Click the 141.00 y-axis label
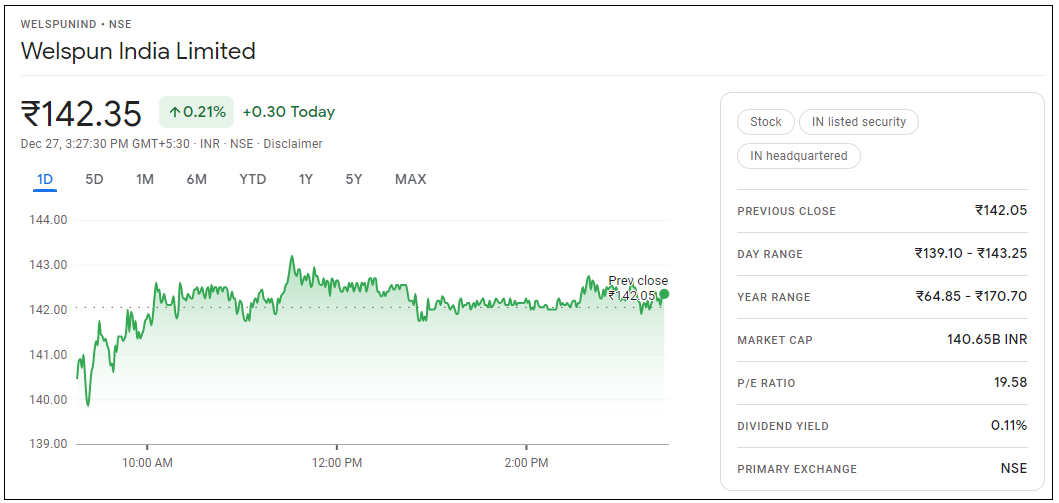The width and height of the screenshot is (1059, 503). tap(49, 354)
